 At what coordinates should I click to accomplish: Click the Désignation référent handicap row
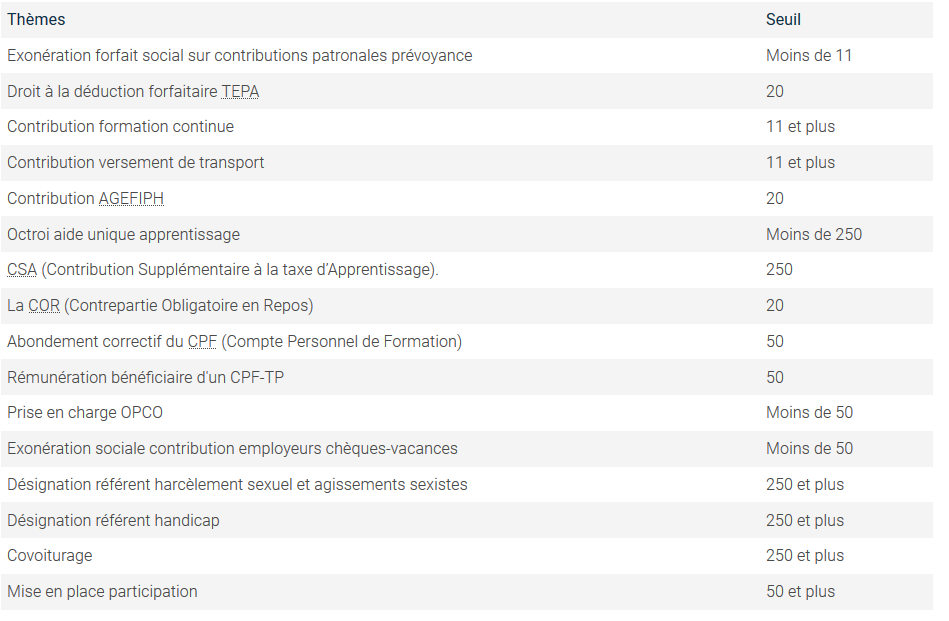coord(467,520)
